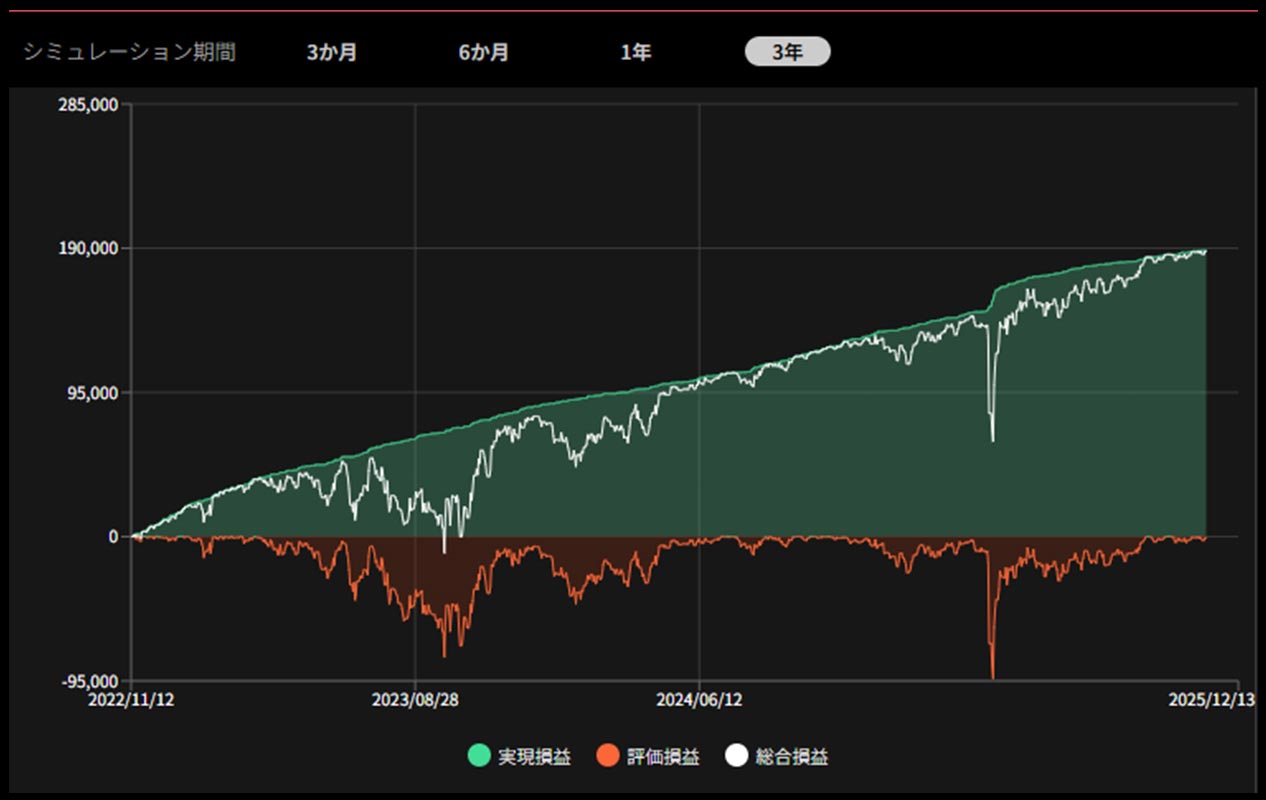Click the 190,000 y-axis label

(90, 248)
